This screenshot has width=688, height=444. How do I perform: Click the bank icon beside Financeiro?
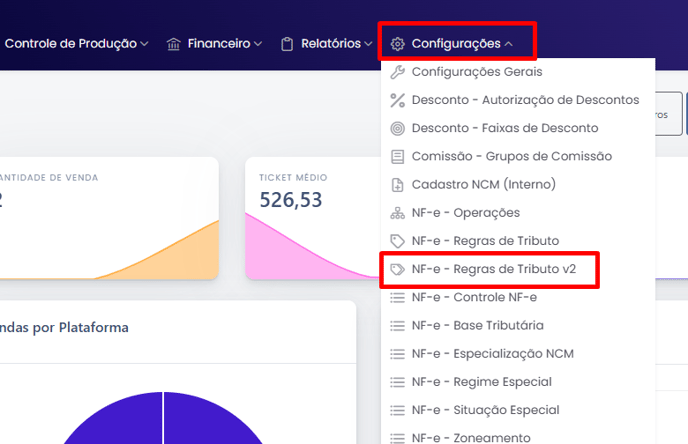click(x=174, y=44)
